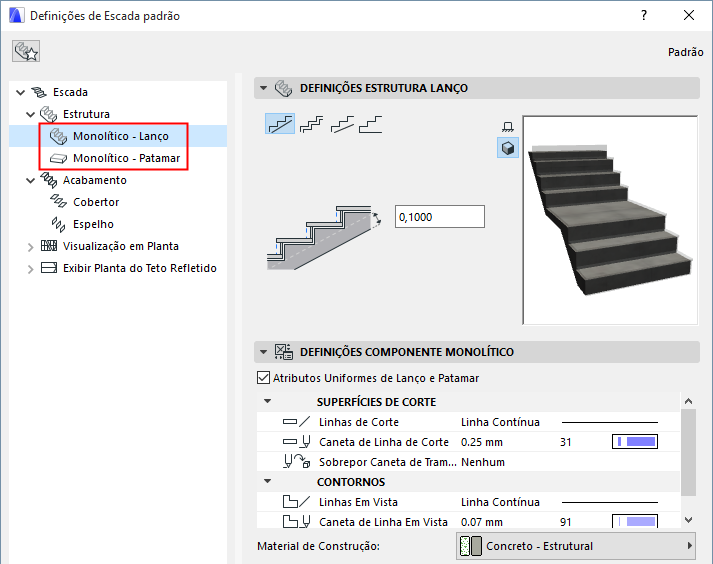Click Linha Contínua value for Linhas Em Vista
The width and height of the screenshot is (713, 564).
[x=500, y=502]
